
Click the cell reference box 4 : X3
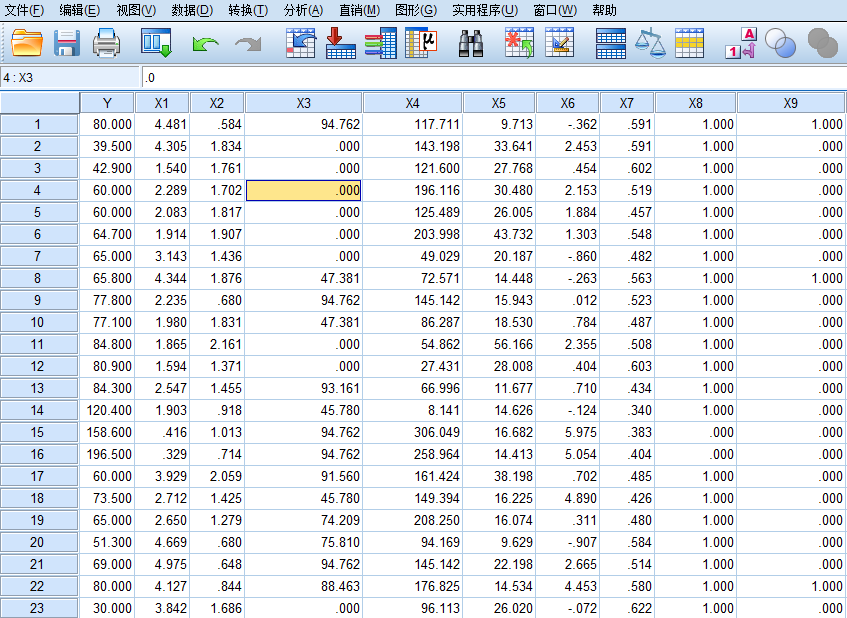pos(70,78)
